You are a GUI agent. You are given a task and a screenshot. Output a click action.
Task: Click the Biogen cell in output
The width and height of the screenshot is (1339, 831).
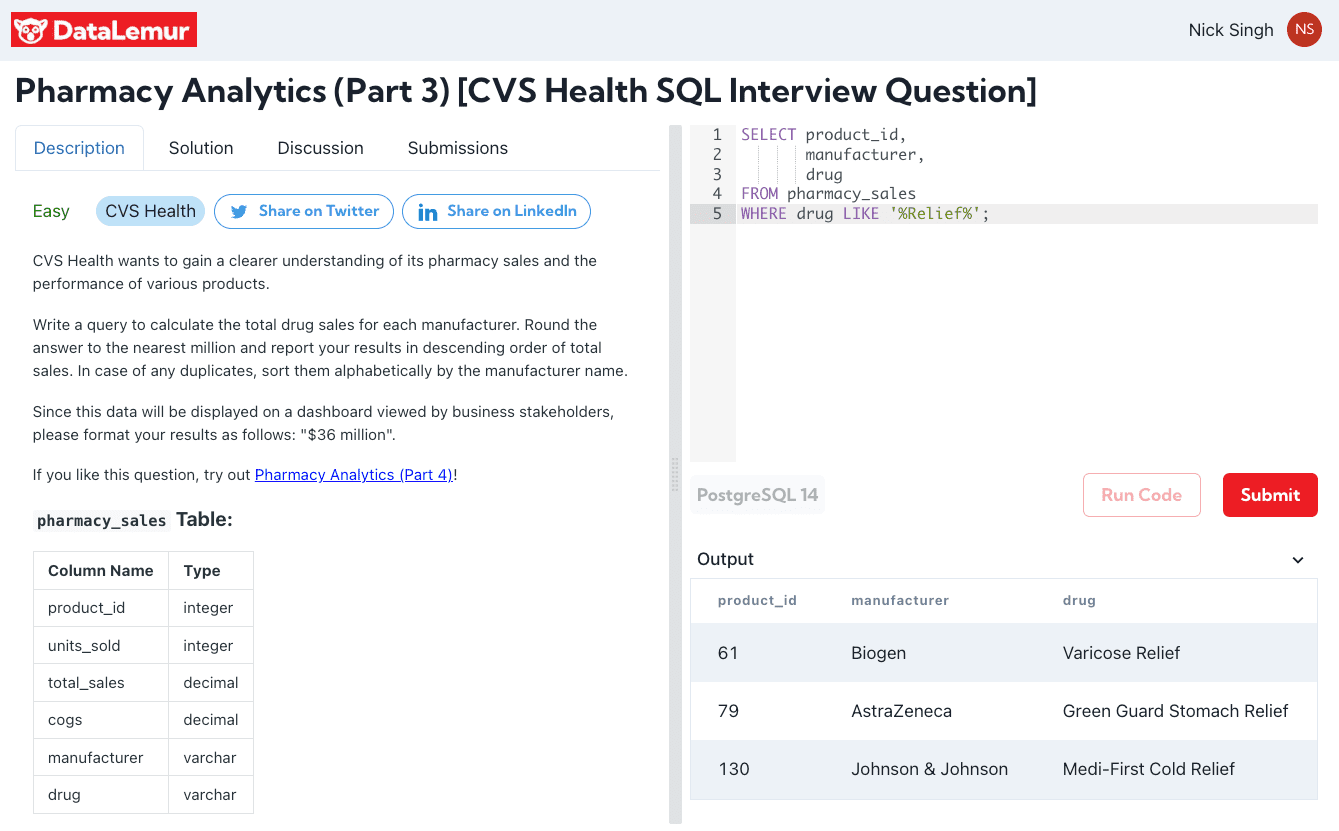[x=878, y=653]
